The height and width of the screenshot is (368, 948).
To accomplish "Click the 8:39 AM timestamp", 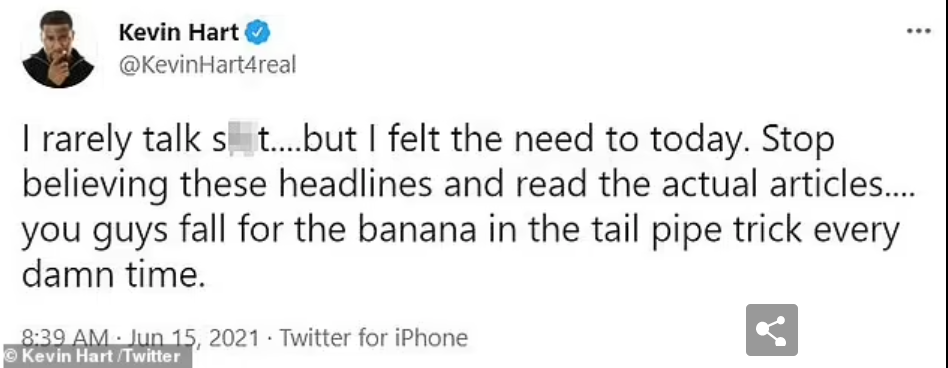I will pyautogui.click(x=65, y=337).
